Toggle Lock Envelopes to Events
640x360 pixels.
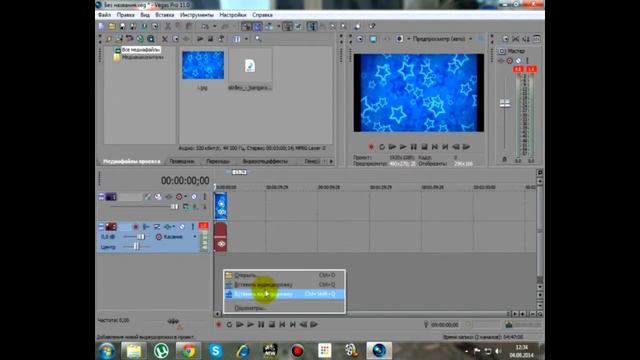pyautogui.click(x=288, y=27)
